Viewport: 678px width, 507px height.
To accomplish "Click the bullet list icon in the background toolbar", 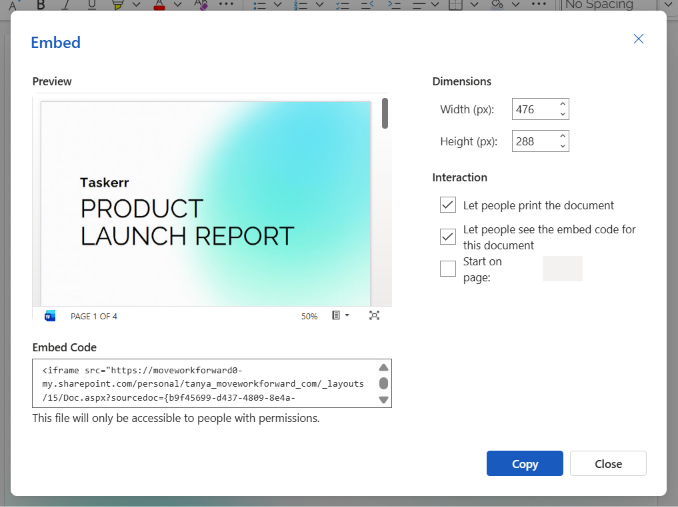I will click(x=259, y=5).
